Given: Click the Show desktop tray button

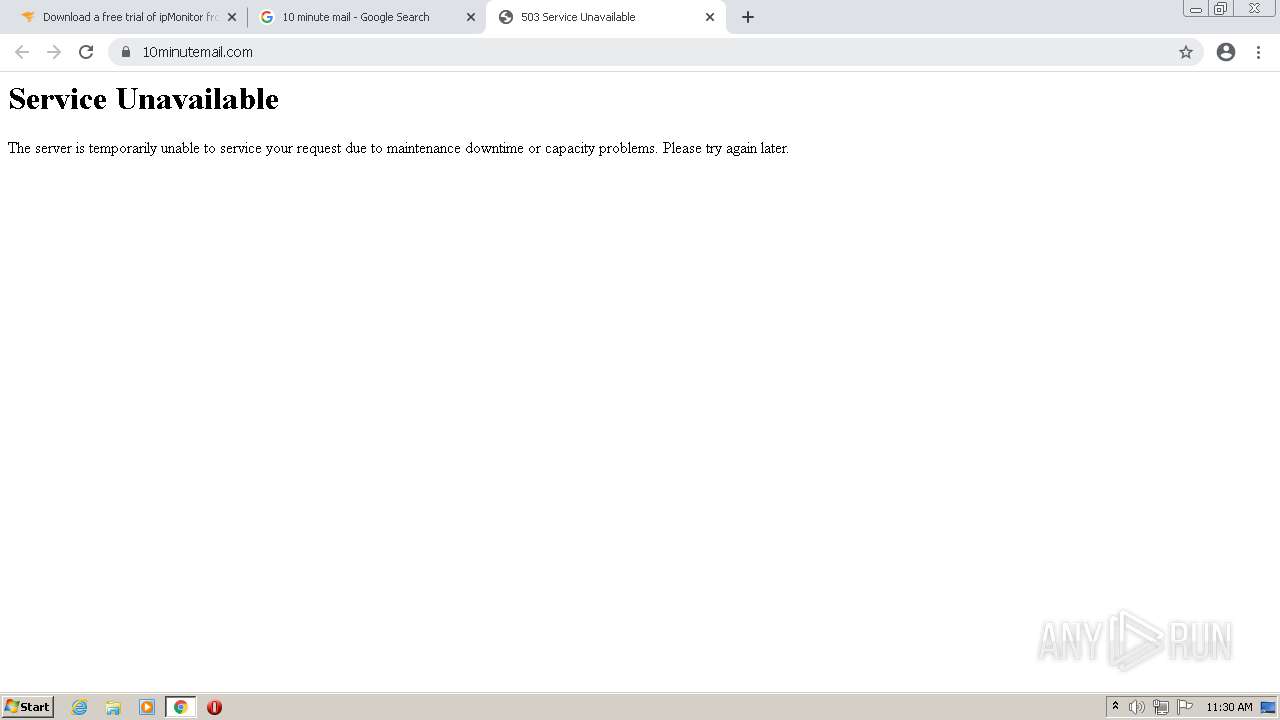Looking at the screenshot, I should (1268, 707).
